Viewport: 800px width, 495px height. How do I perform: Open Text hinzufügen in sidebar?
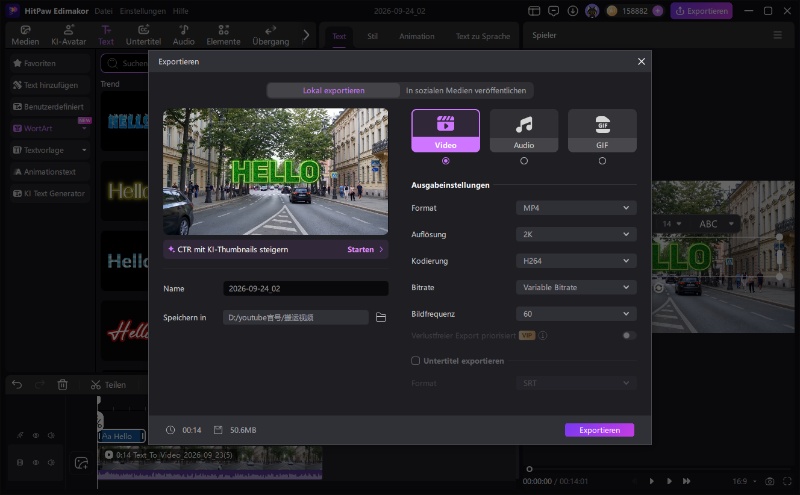[49, 85]
